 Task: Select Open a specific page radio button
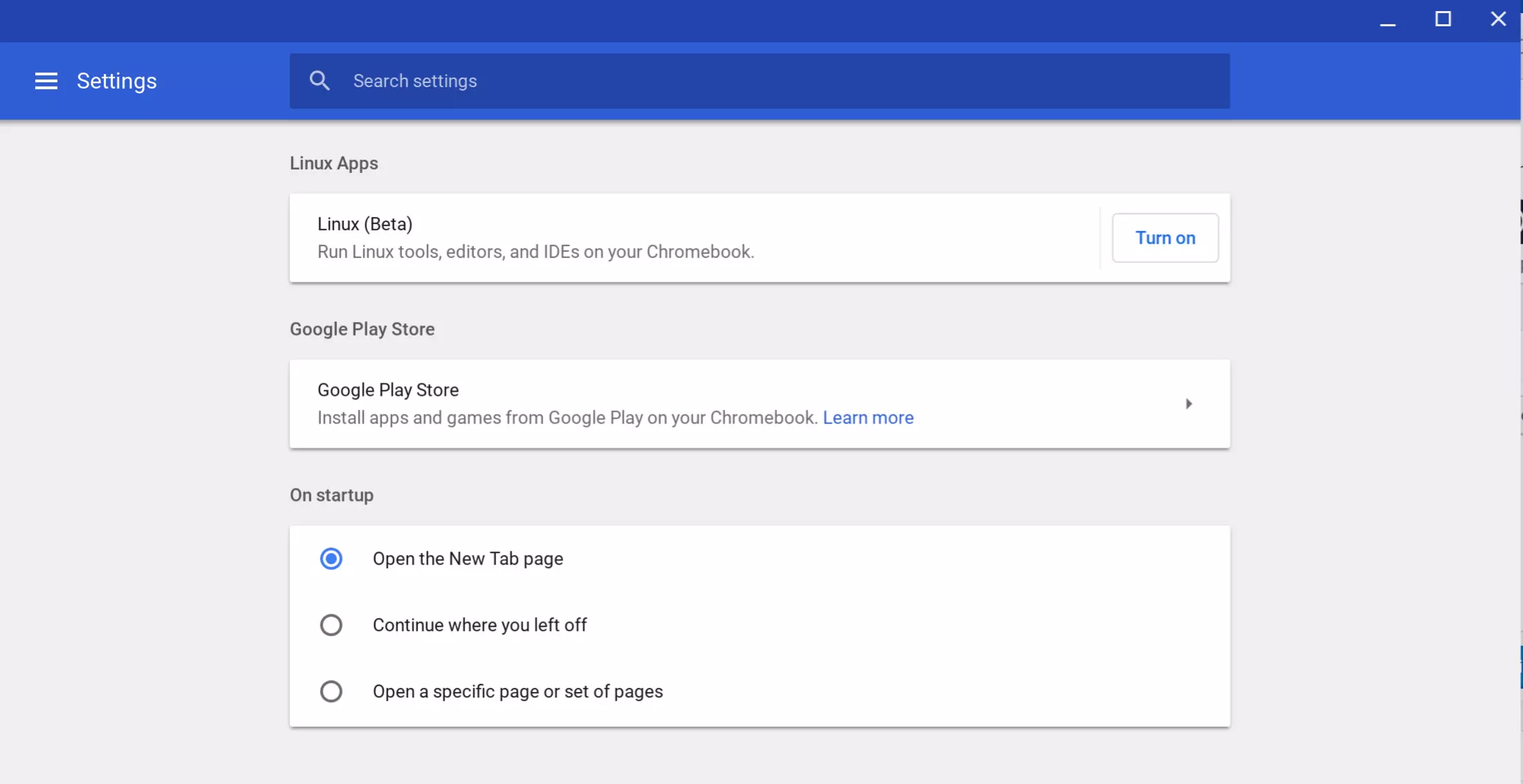331,691
